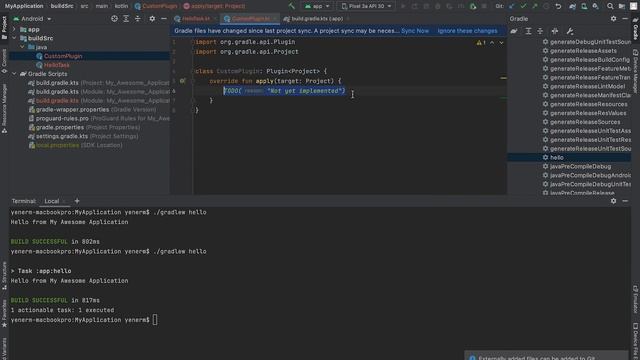Go to next highlighted problem arrow
The image size is (640, 360).
502,43
